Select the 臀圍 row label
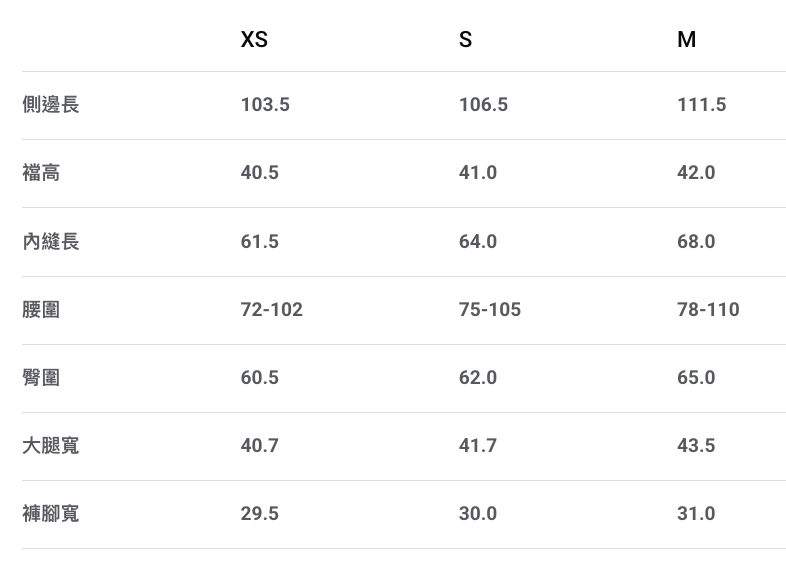Image resolution: width=786 pixels, height=566 pixels. coord(41,377)
